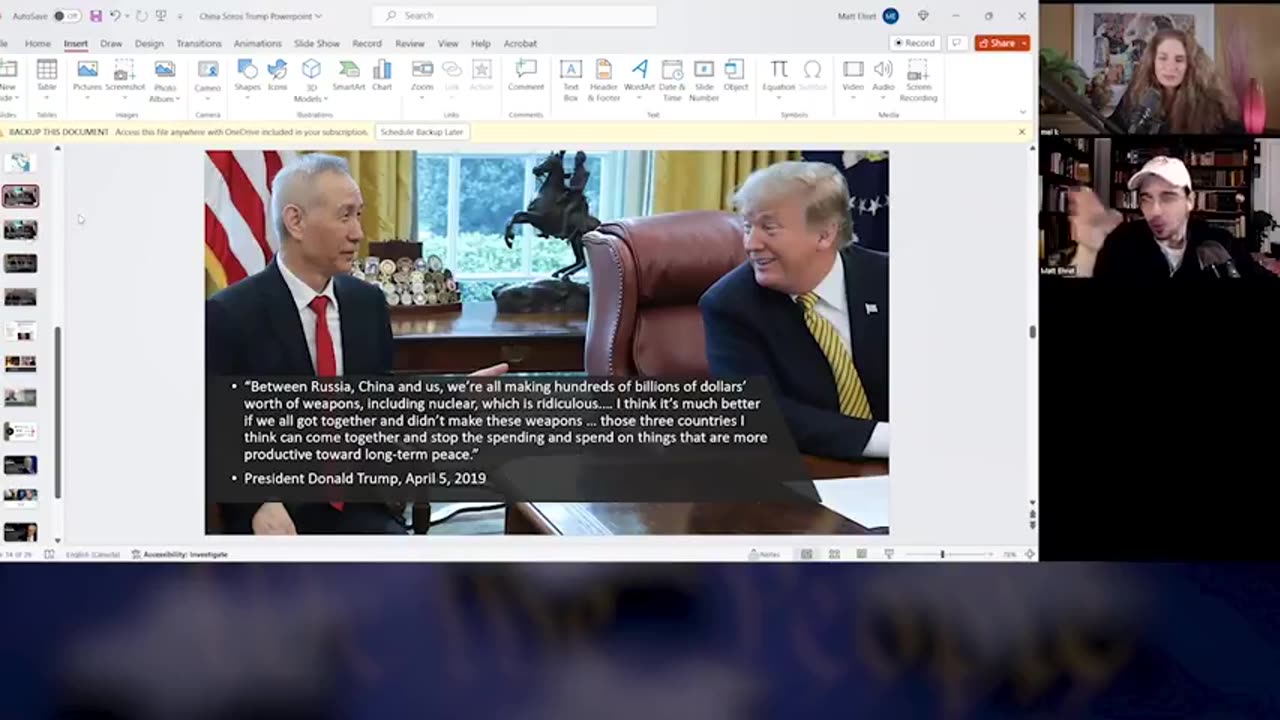Insert 3D Models
Screen dimensions: 1280x720
[311, 80]
